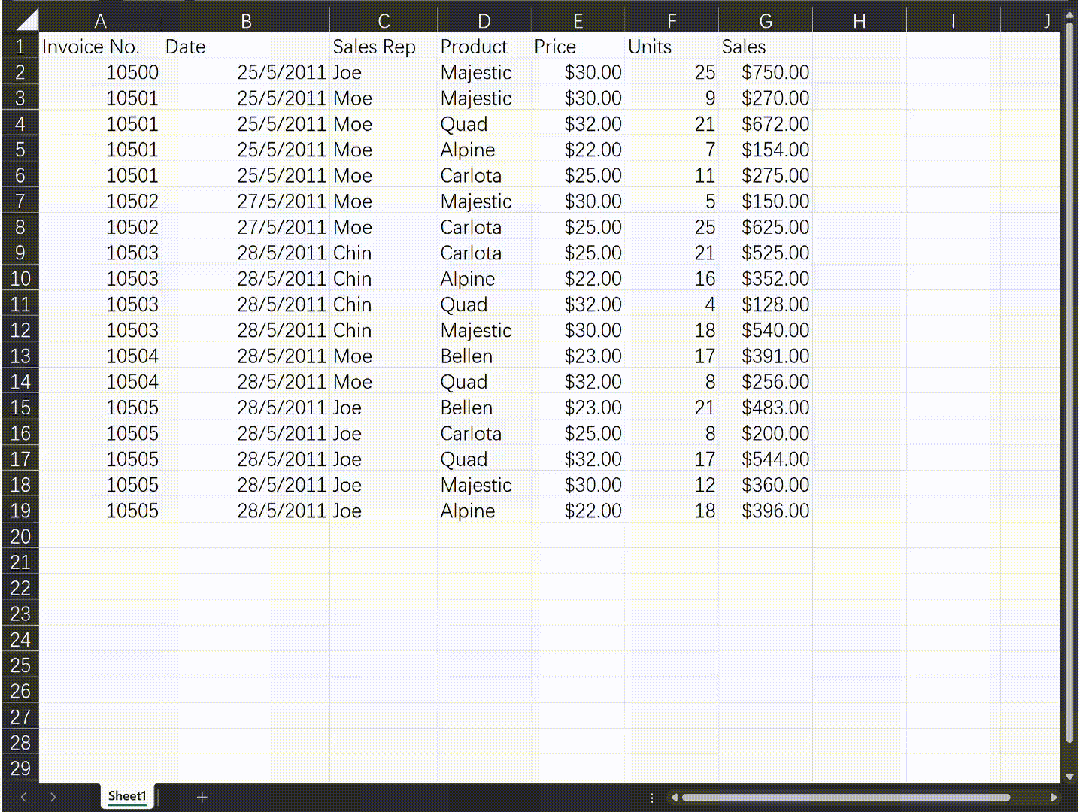1080x812 pixels.
Task: Click the vertical scrollbar down arrow
Action: (x=1069, y=770)
